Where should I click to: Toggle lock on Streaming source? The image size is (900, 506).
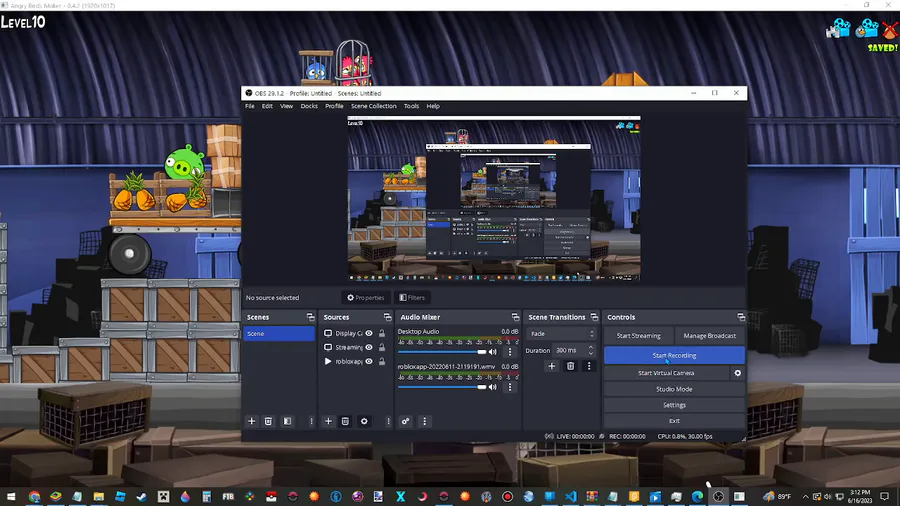tap(382, 347)
